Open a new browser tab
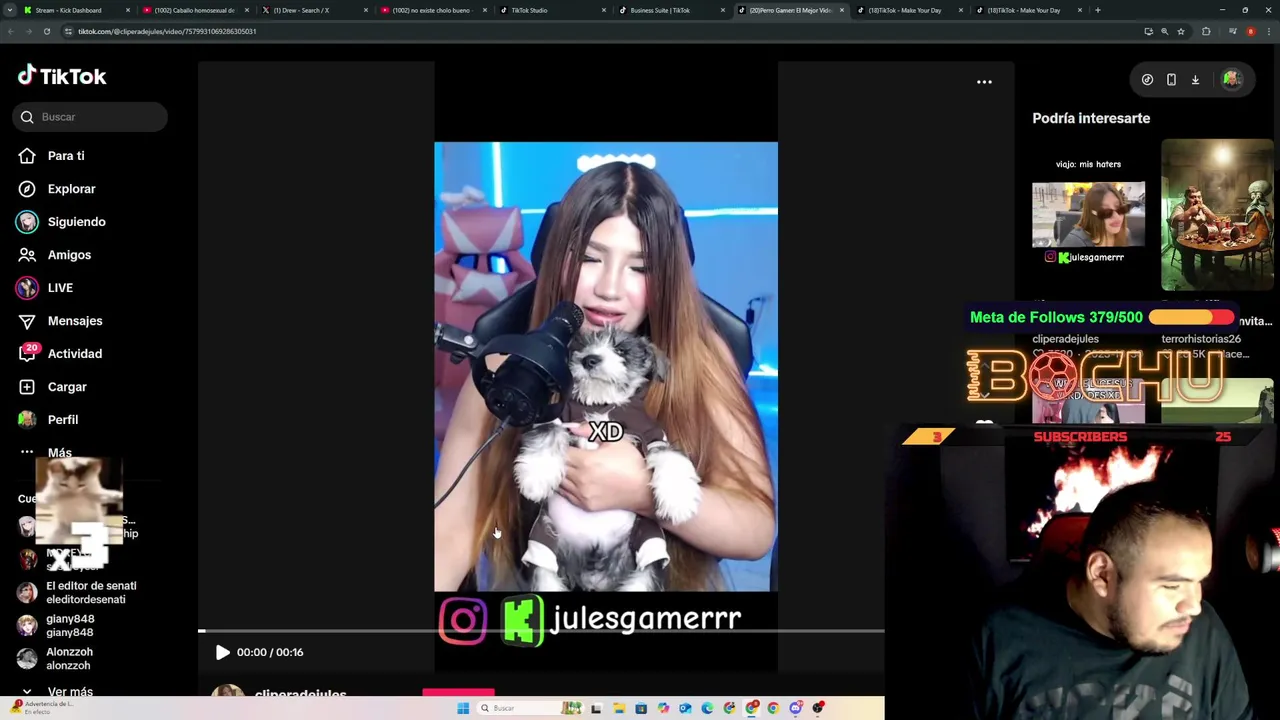1280x720 pixels. pyautogui.click(x=1098, y=10)
